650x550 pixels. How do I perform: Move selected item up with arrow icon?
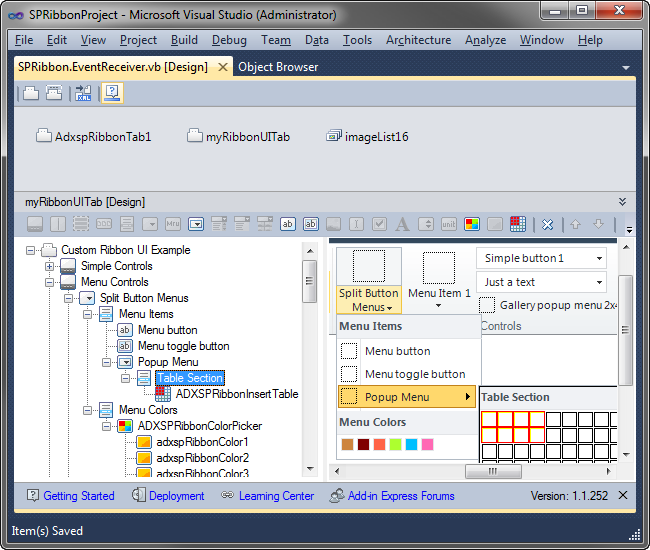point(575,224)
